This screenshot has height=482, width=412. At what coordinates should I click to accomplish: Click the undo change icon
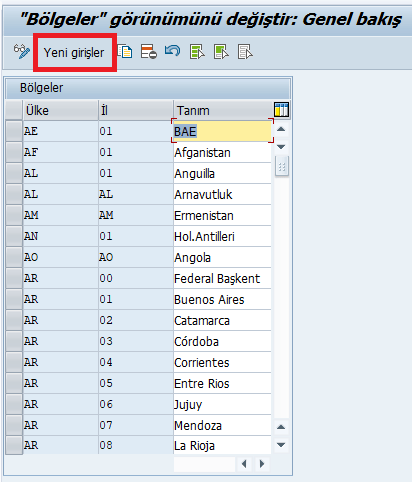173,51
